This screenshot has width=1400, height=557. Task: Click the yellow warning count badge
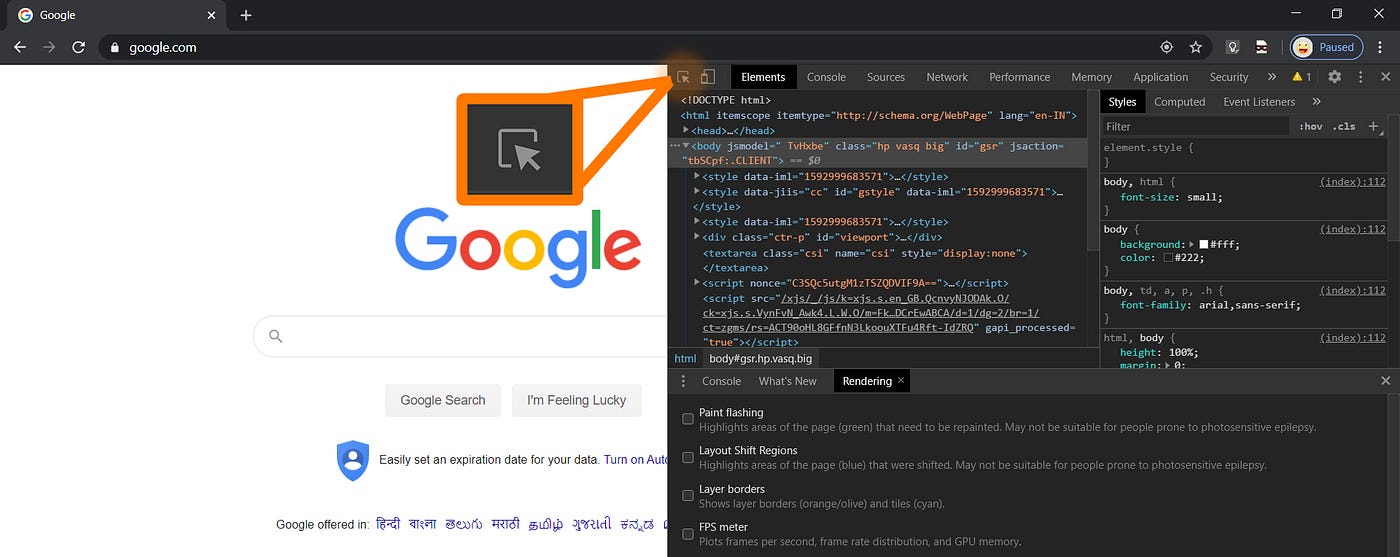[1301, 77]
